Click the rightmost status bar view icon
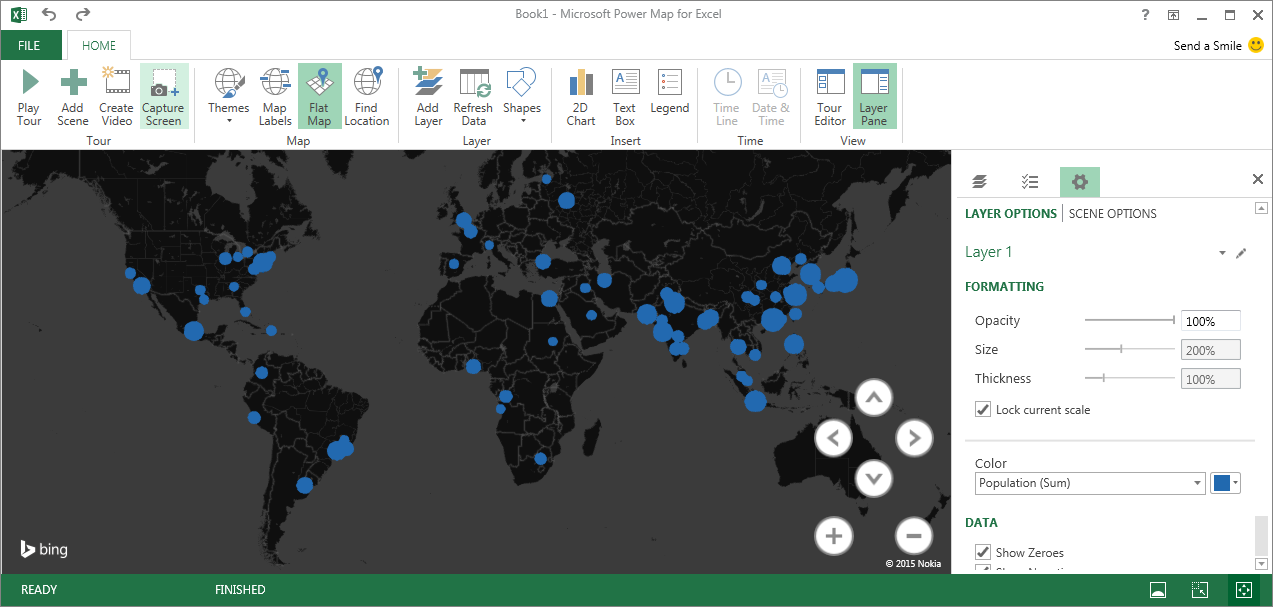 pos(1243,590)
